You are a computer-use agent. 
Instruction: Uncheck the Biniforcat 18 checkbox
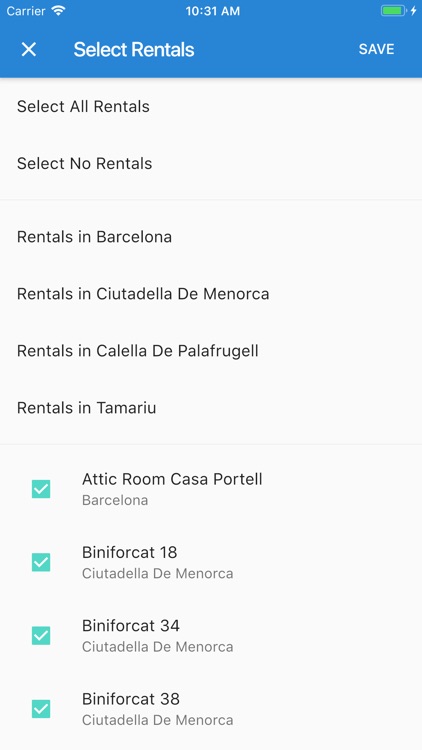click(x=41, y=562)
